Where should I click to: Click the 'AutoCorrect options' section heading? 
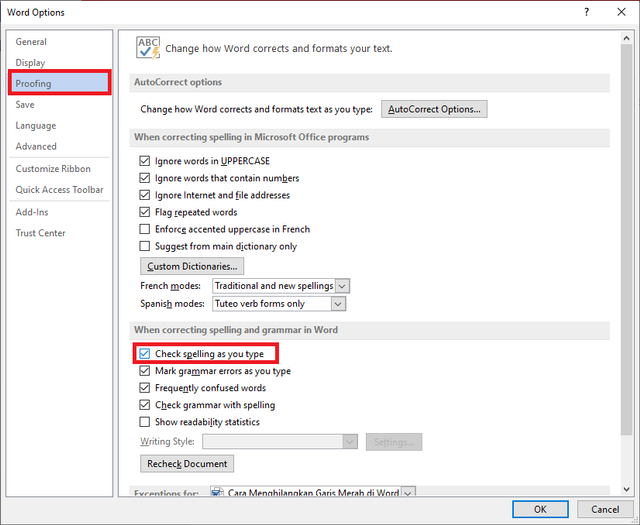click(178, 82)
